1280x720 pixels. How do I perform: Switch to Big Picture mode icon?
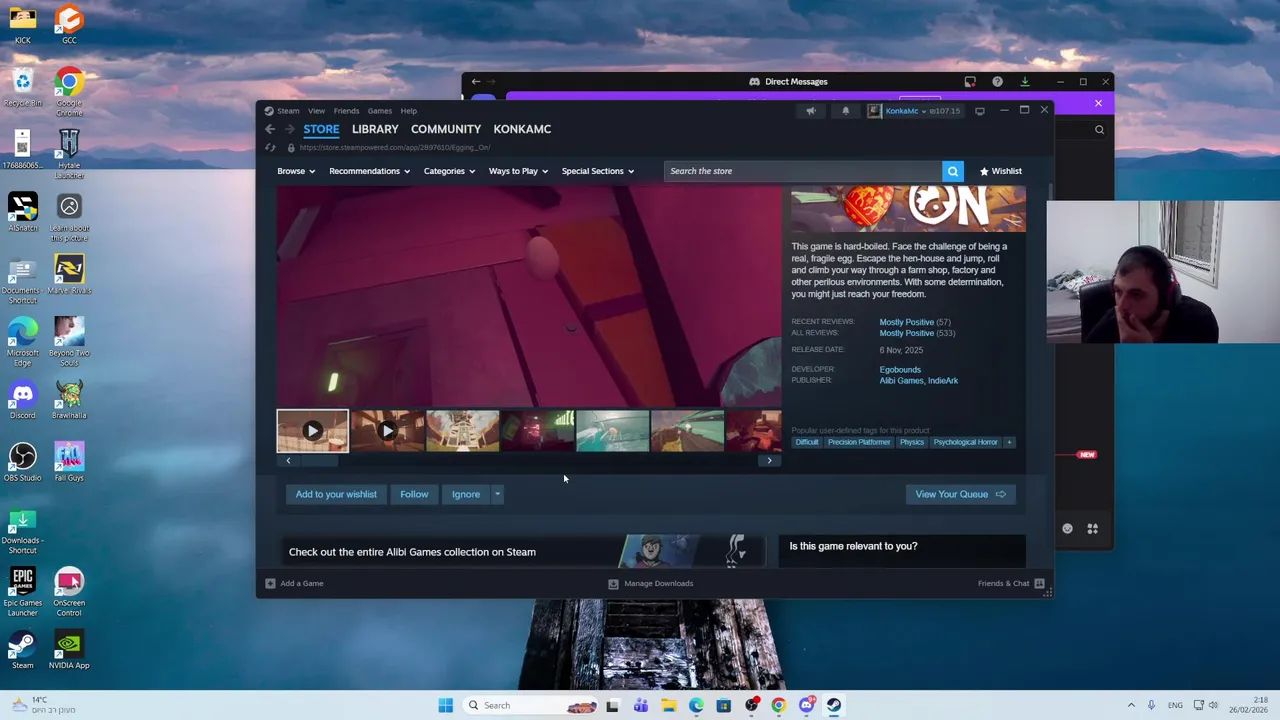[980, 111]
